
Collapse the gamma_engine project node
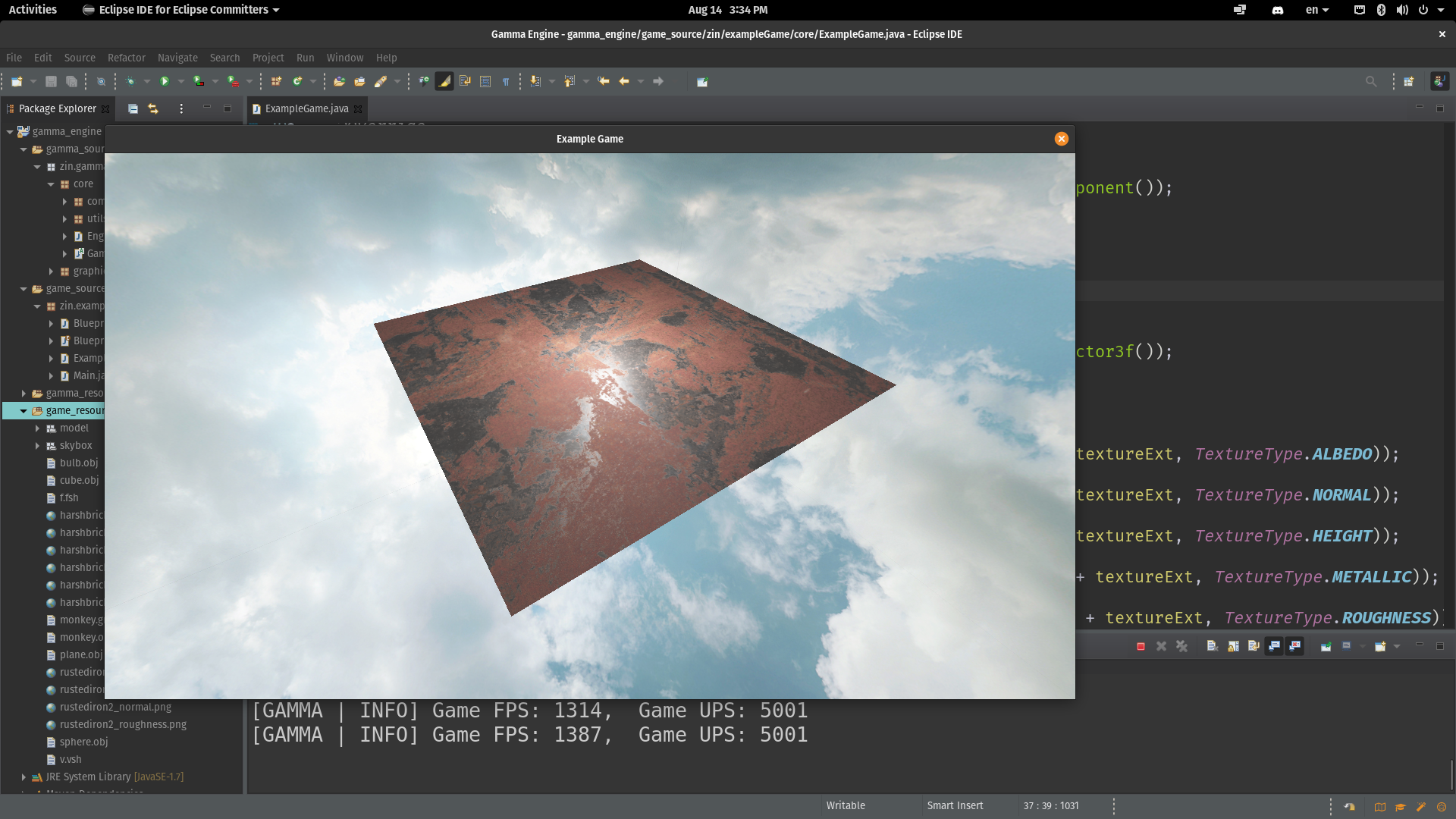click(10, 132)
